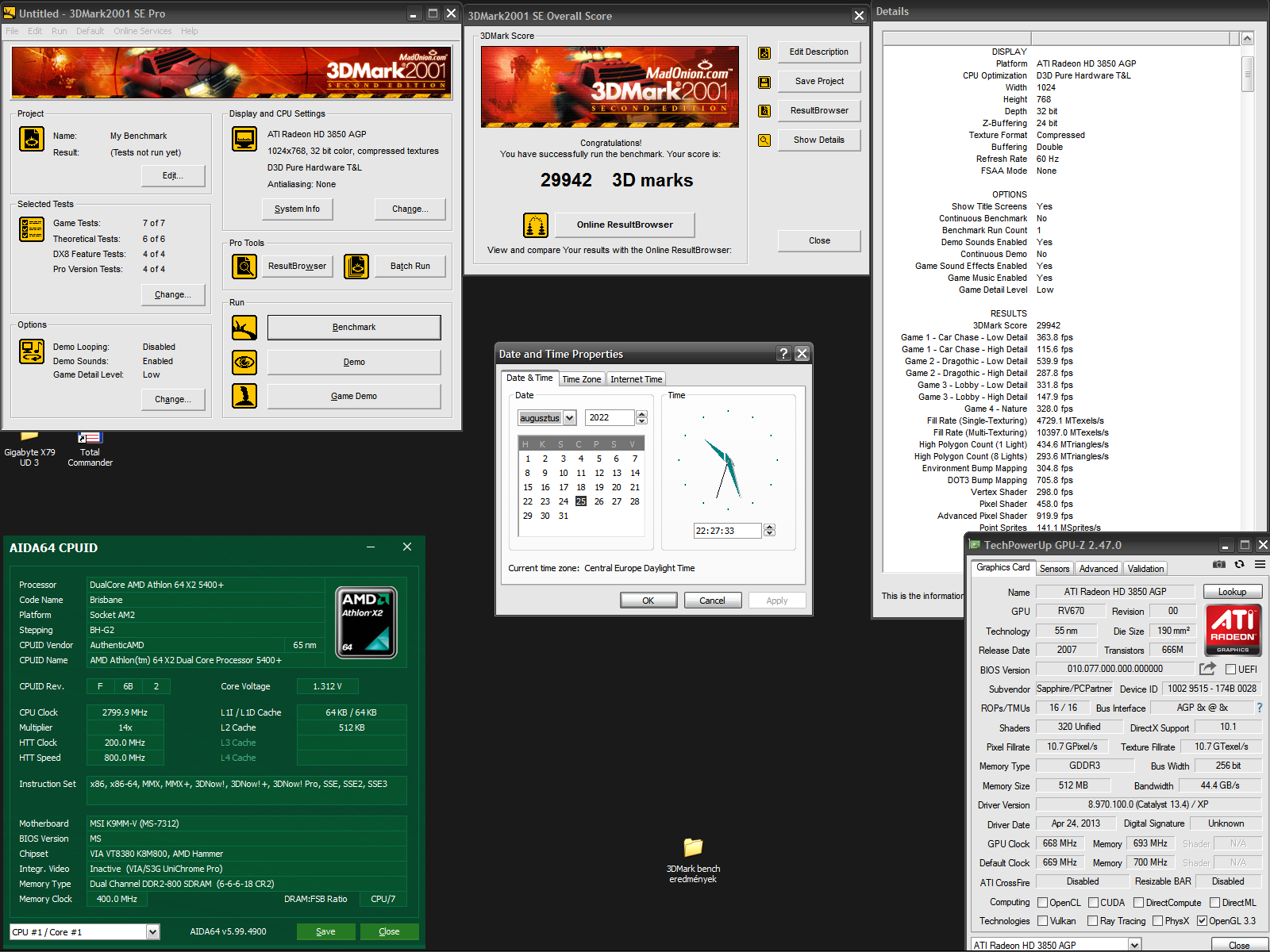This screenshot has width=1270, height=952.
Task: Click the time field showing 22:27:33
Action: [728, 531]
